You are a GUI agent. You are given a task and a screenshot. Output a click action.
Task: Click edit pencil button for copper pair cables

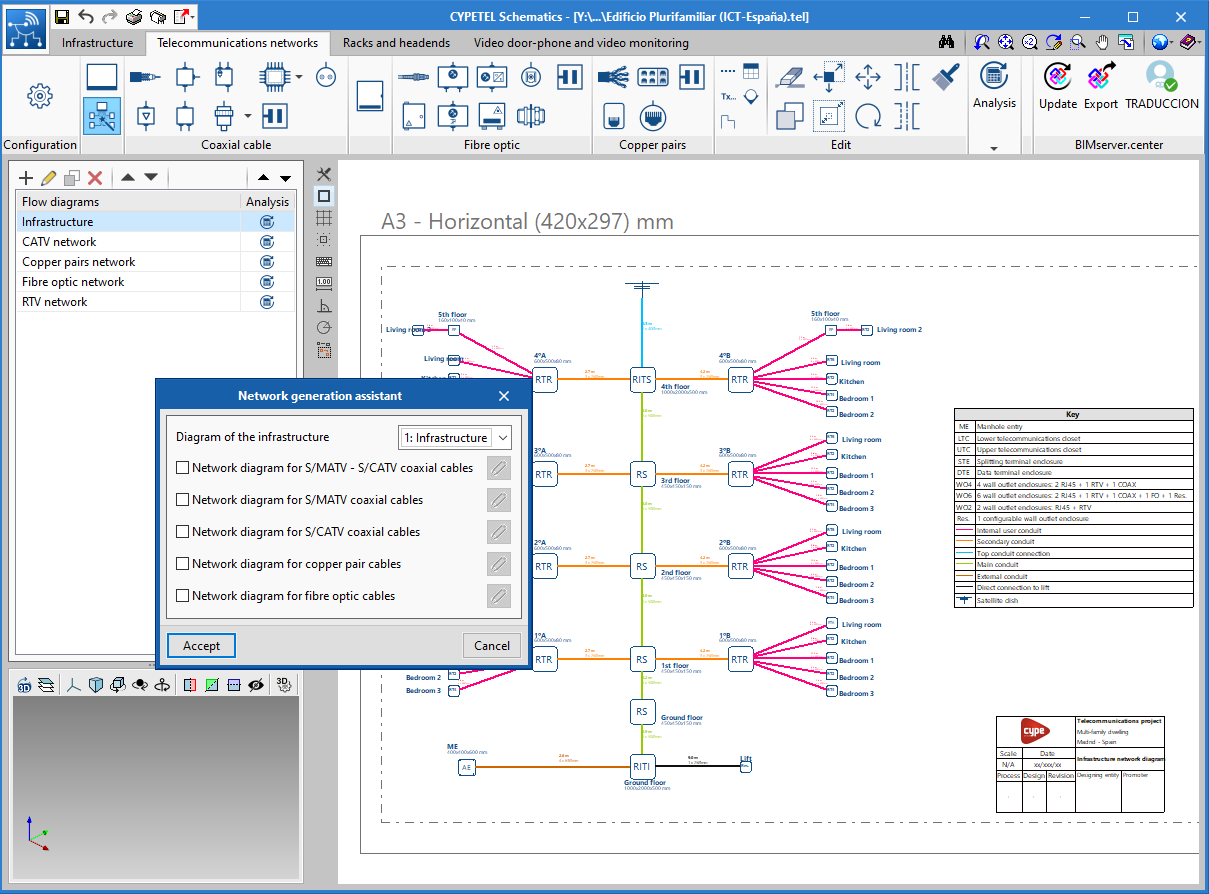[x=498, y=564]
